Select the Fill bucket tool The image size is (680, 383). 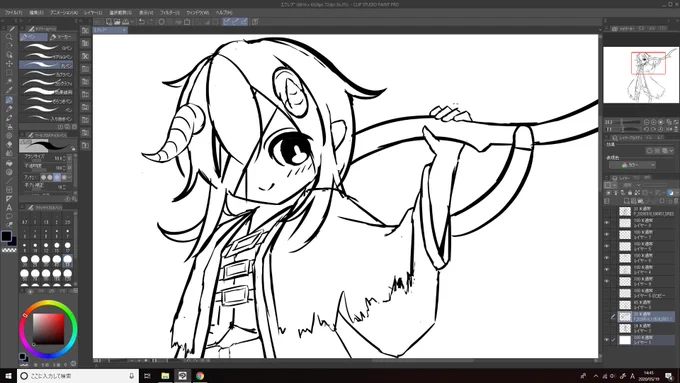(x=9, y=163)
